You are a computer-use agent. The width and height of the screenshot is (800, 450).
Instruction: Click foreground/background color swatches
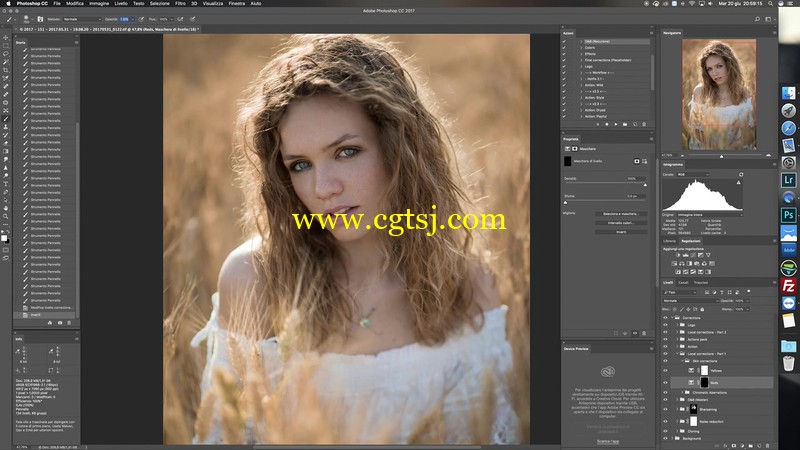[5, 238]
